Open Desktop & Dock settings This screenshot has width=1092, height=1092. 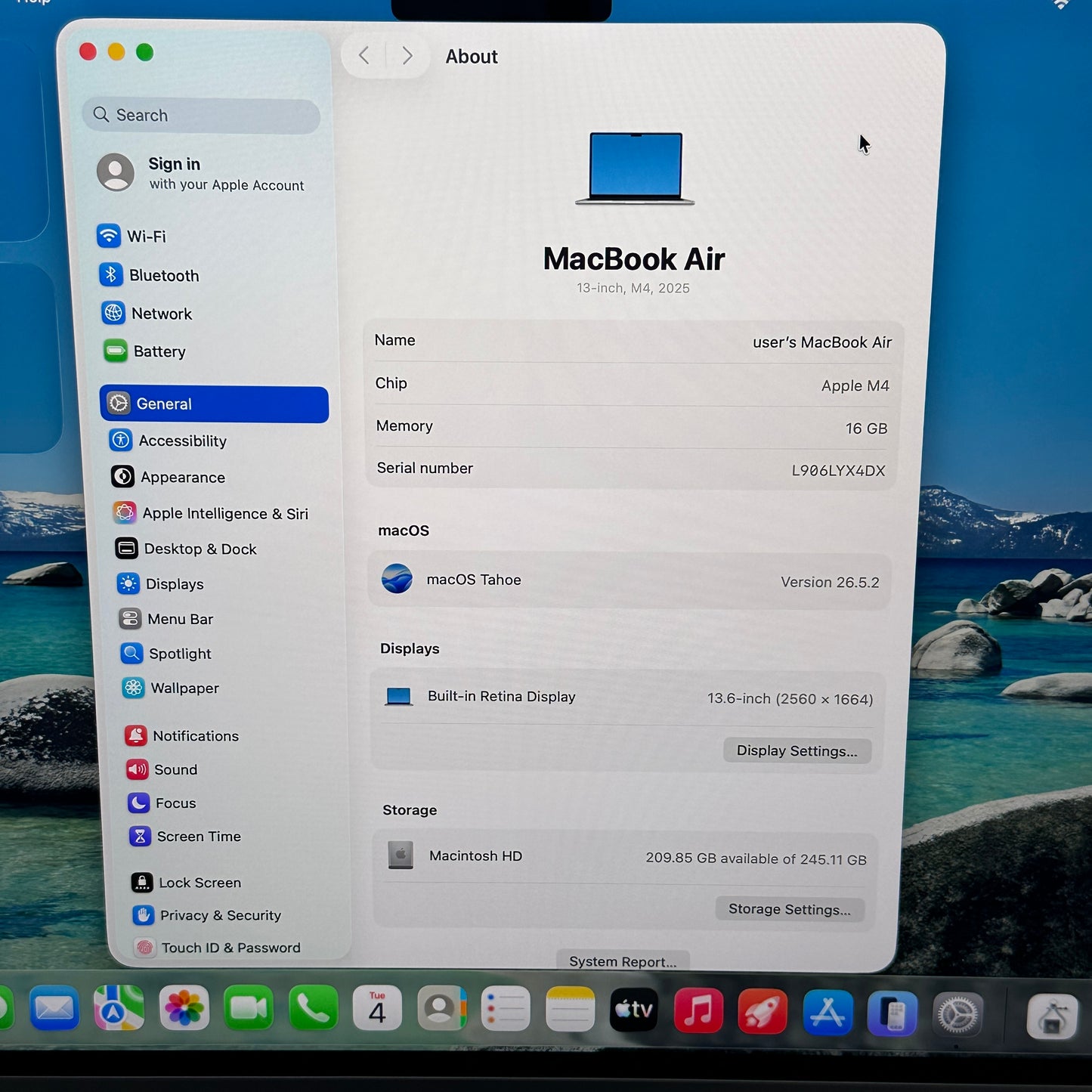click(186, 549)
